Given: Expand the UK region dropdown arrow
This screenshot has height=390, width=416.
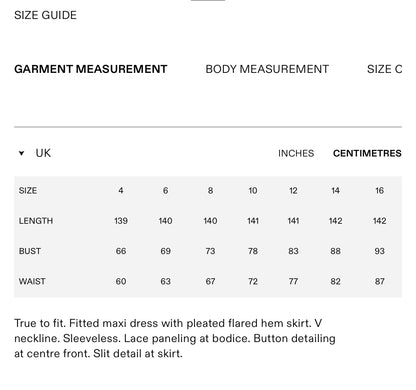Looking at the screenshot, I should 21,153.
